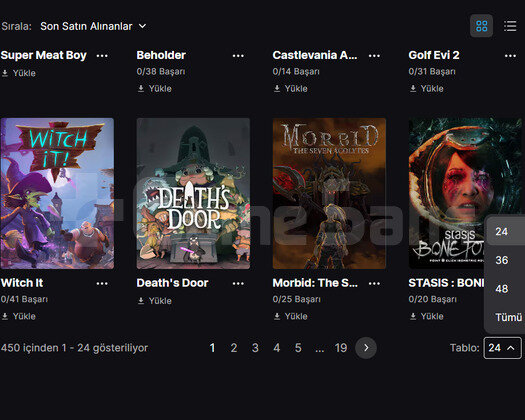Open Witch It three-dot options menu
Image resolution: width=525 pixels, height=420 pixels.
point(102,284)
